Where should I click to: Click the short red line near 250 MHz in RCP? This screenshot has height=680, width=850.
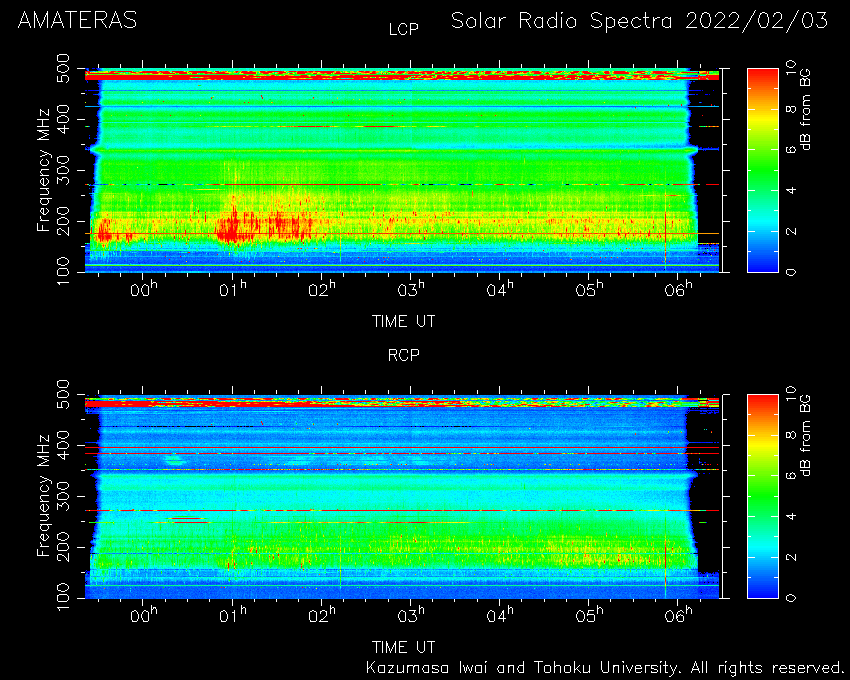click(x=188, y=519)
